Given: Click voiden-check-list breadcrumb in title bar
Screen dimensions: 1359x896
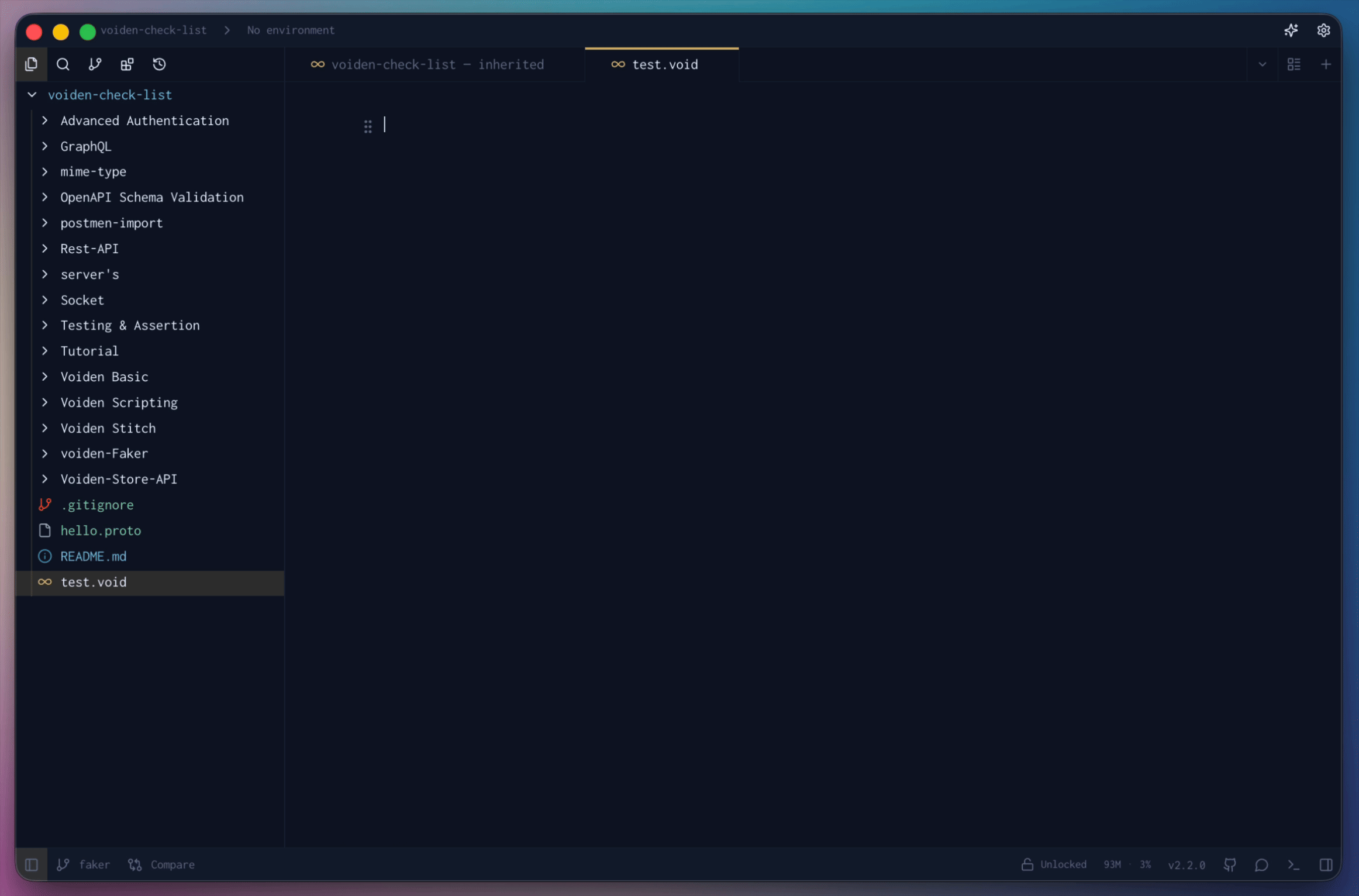Looking at the screenshot, I should click(x=153, y=30).
